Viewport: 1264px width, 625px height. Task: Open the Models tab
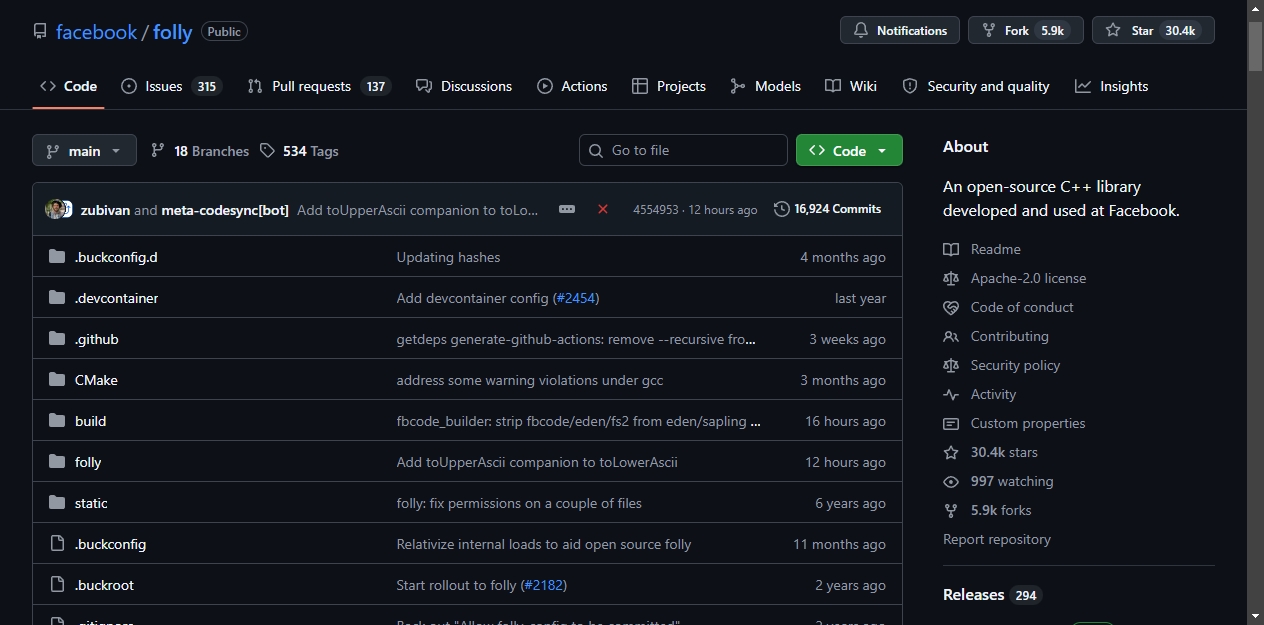(766, 86)
